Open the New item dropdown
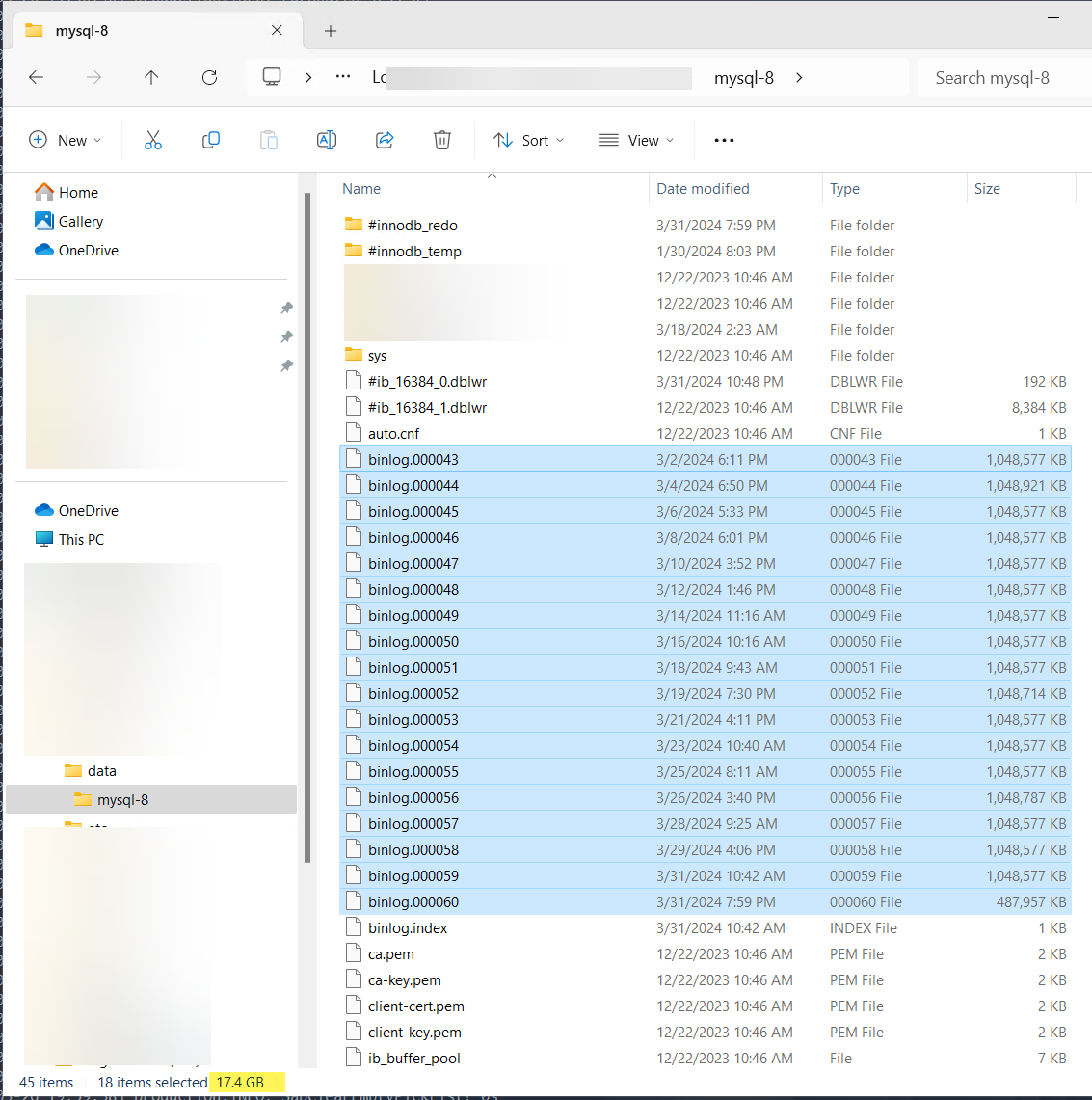The width and height of the screenshot is (1092, 1100). [66, 140]
